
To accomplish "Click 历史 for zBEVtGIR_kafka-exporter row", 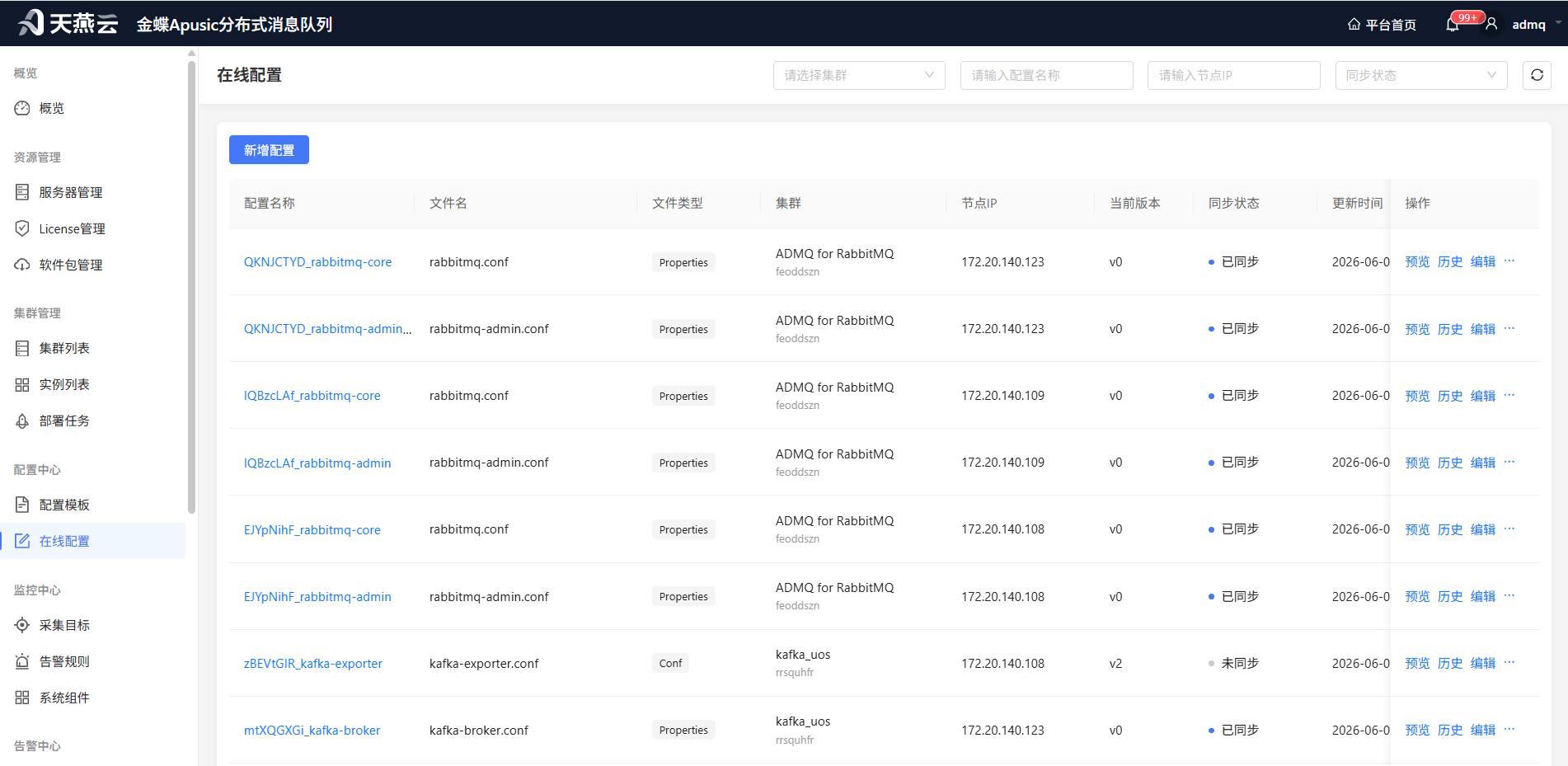I will coord(1450,663).
